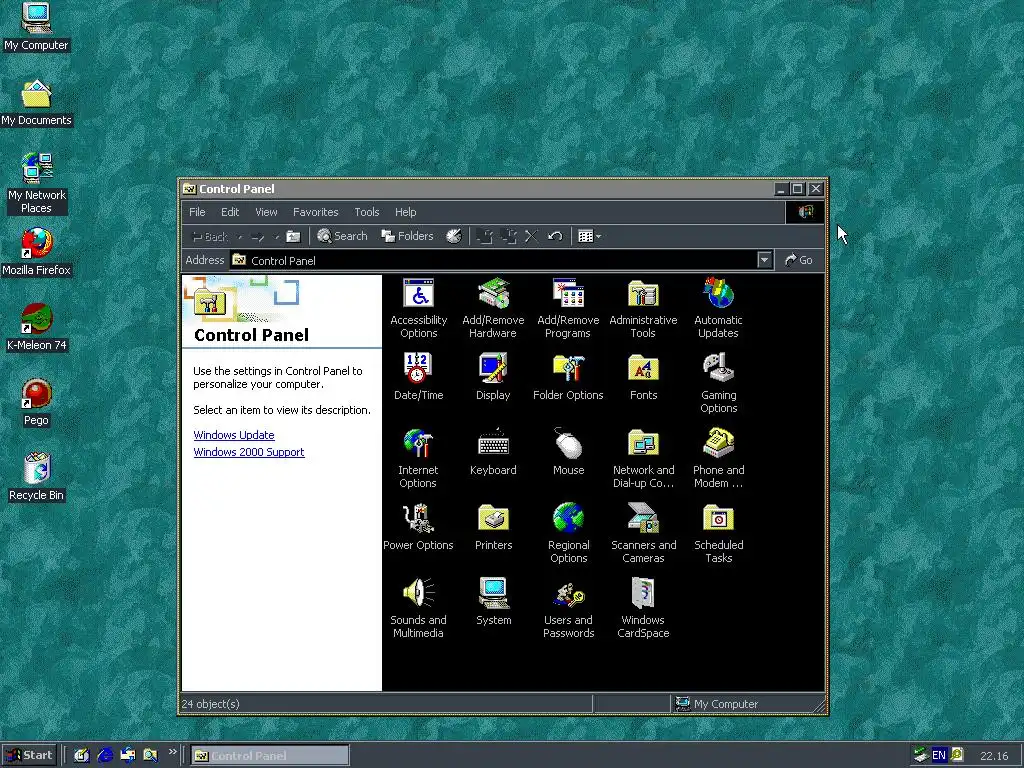The image size is (1024, 768).
Task: Click the EN language indicator
Action: coord(938,756)
